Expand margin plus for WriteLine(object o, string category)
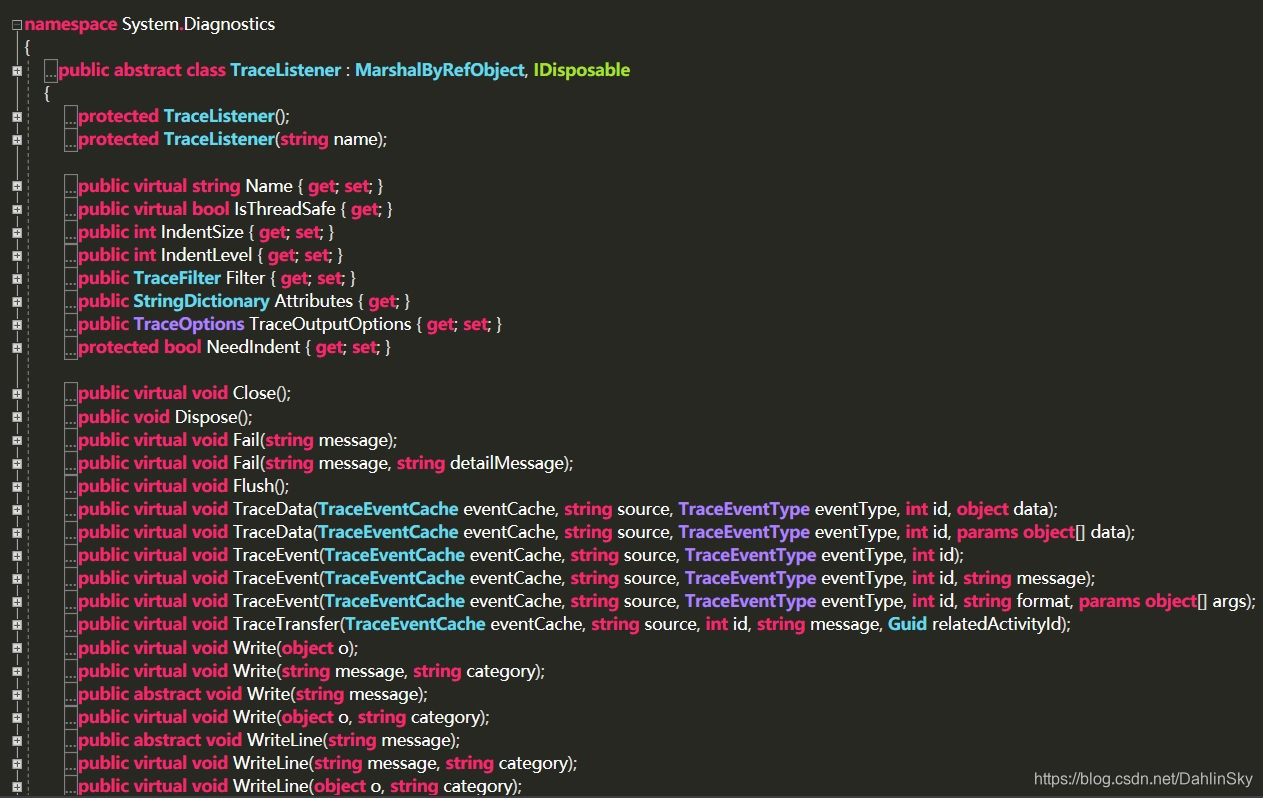The width and height of the screenshot is (1263, 798). 17,786
